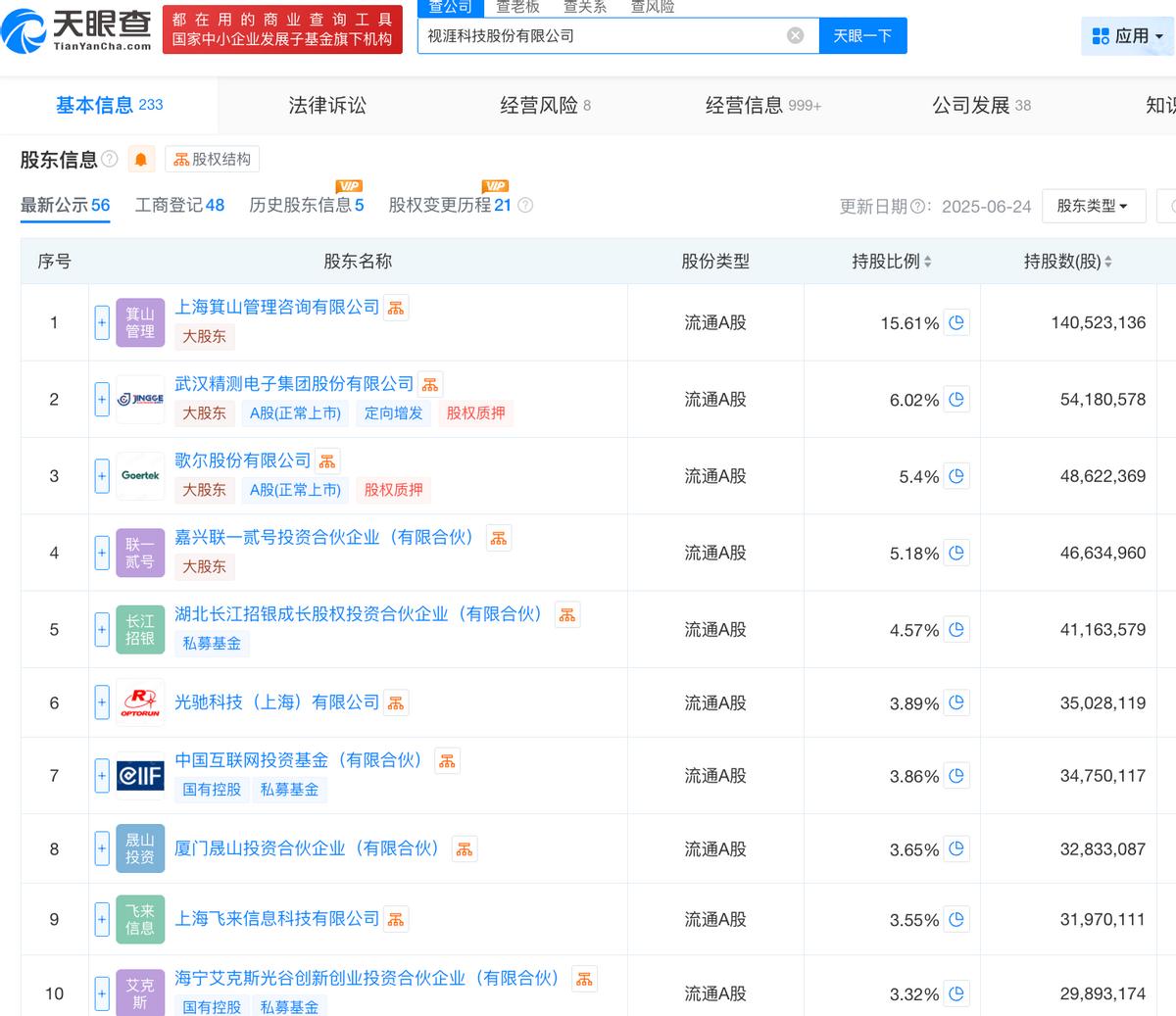Click pie chart icon beside 6.02%
This screenshot has width=1176, height=1016.
[957, 400]
